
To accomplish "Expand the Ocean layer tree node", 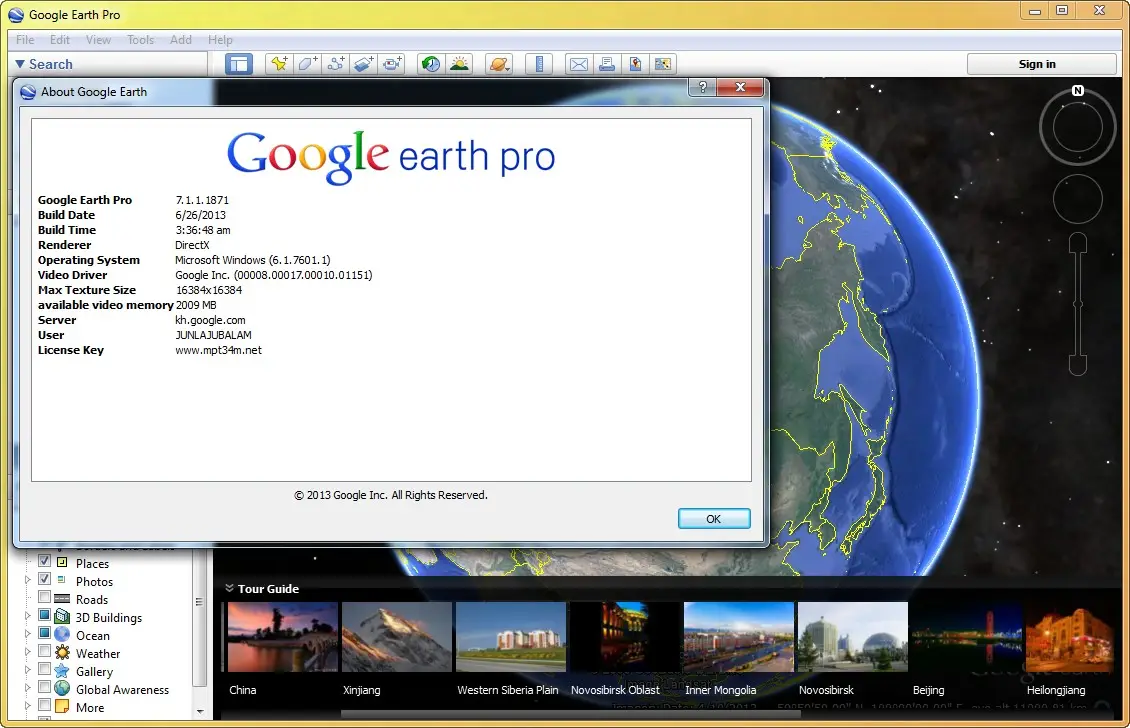I will 28,634.
